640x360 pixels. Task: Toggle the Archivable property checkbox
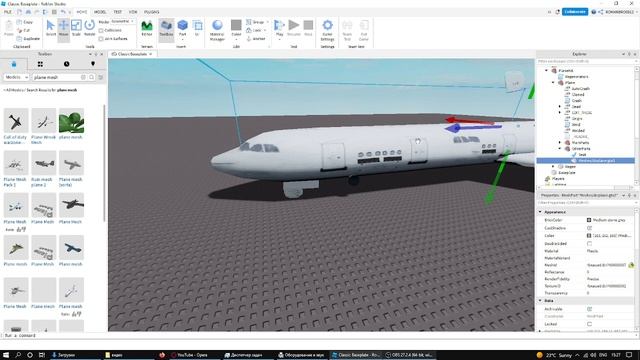coord(589,309)
